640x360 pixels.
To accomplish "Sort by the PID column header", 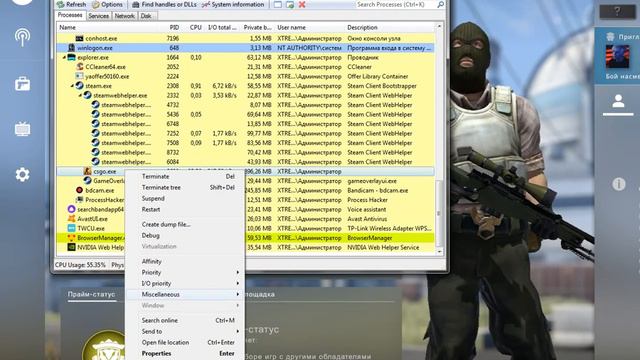I will coord(174,27).
